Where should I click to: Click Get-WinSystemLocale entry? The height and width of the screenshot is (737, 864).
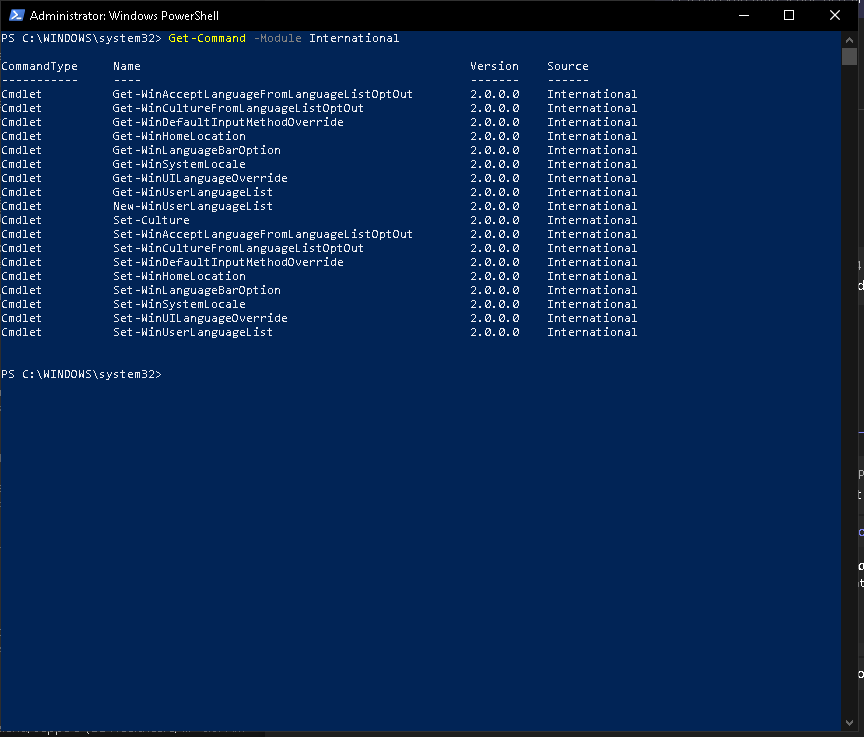179,164
